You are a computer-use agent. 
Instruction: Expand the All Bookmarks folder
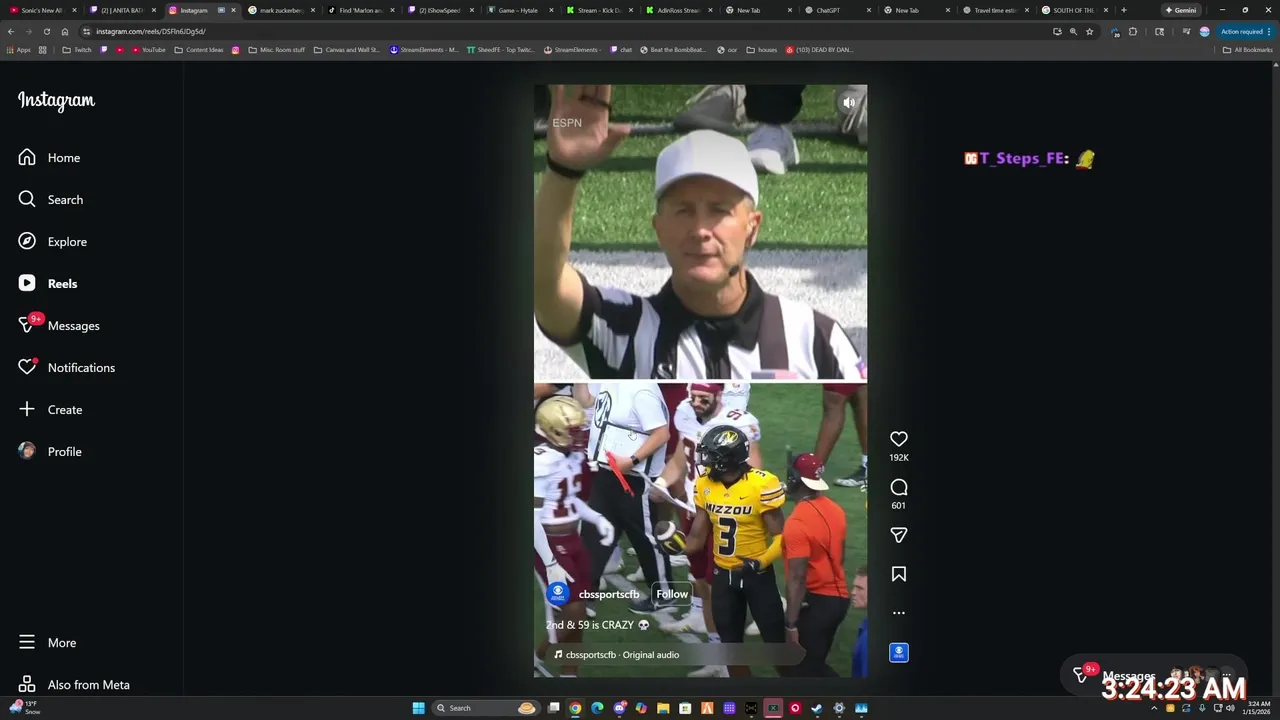click(1247, 50)
